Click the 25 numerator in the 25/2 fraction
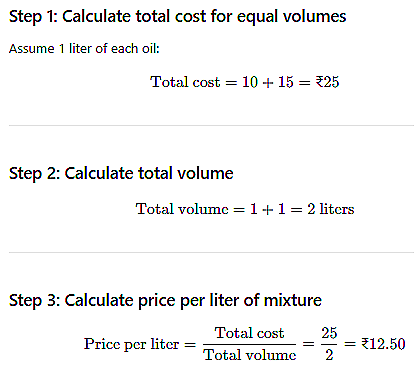Screen dimensions: 414x367 coord(329,333)
